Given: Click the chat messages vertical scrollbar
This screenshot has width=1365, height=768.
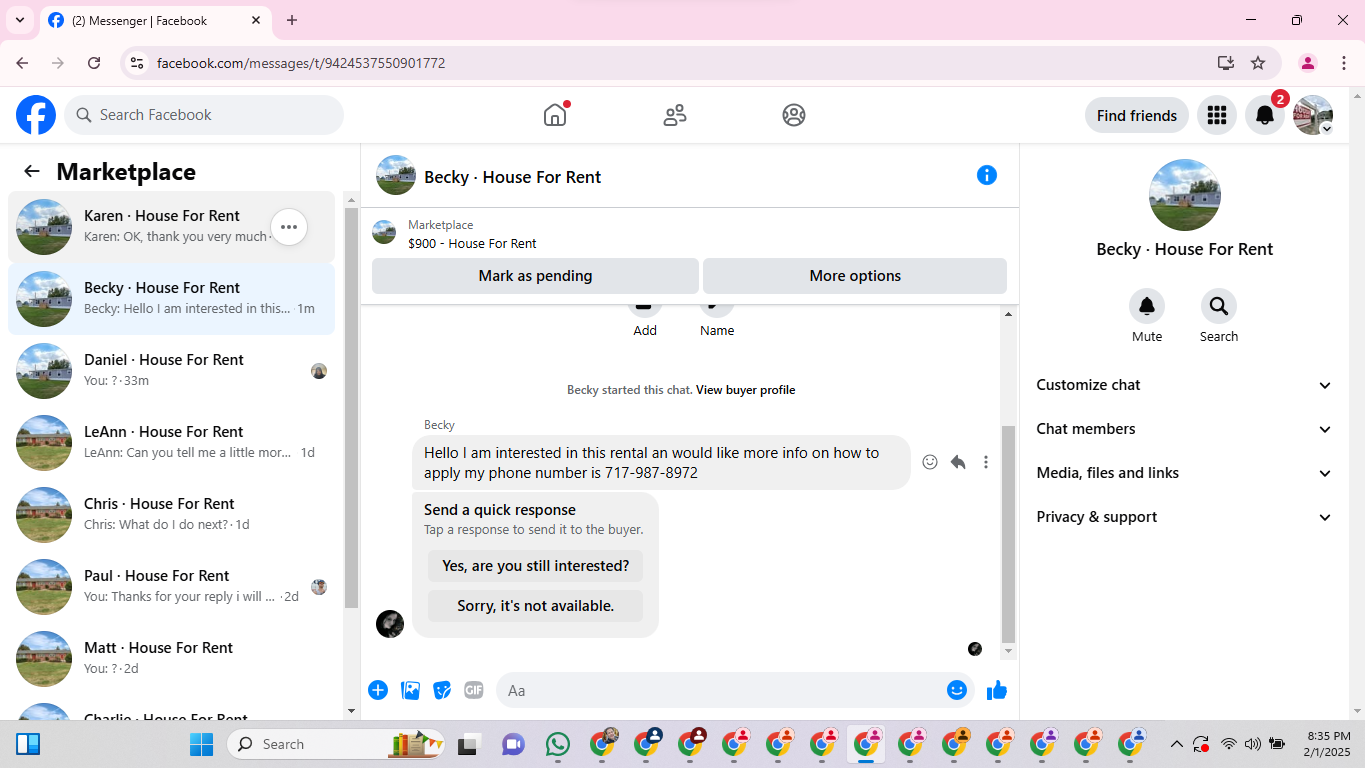Looking at the screenshot, I should (1008, 534).
